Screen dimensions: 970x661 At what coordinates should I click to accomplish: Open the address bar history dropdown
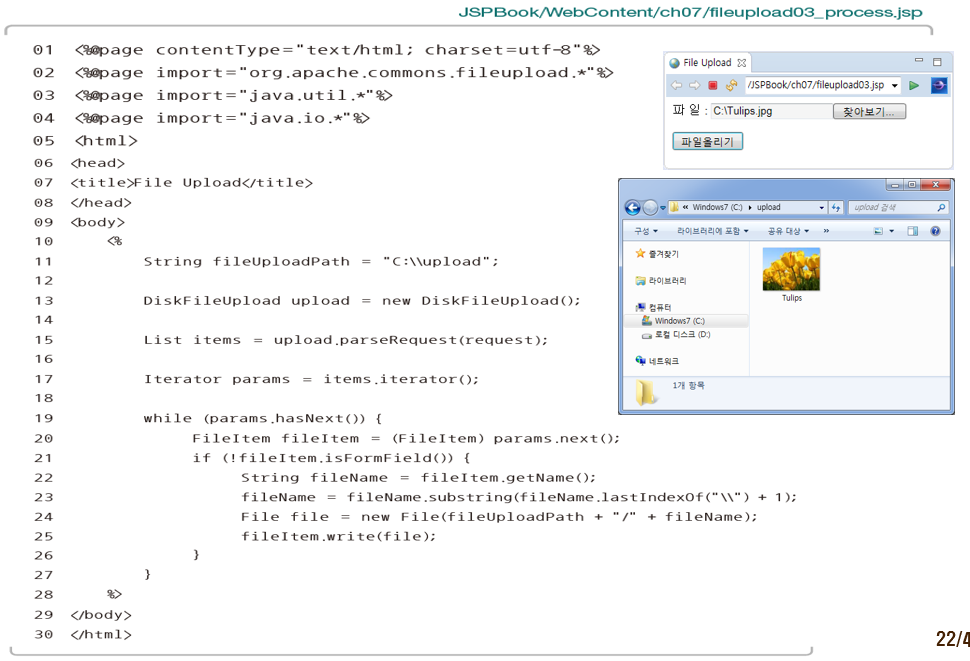tap(822, 208)
